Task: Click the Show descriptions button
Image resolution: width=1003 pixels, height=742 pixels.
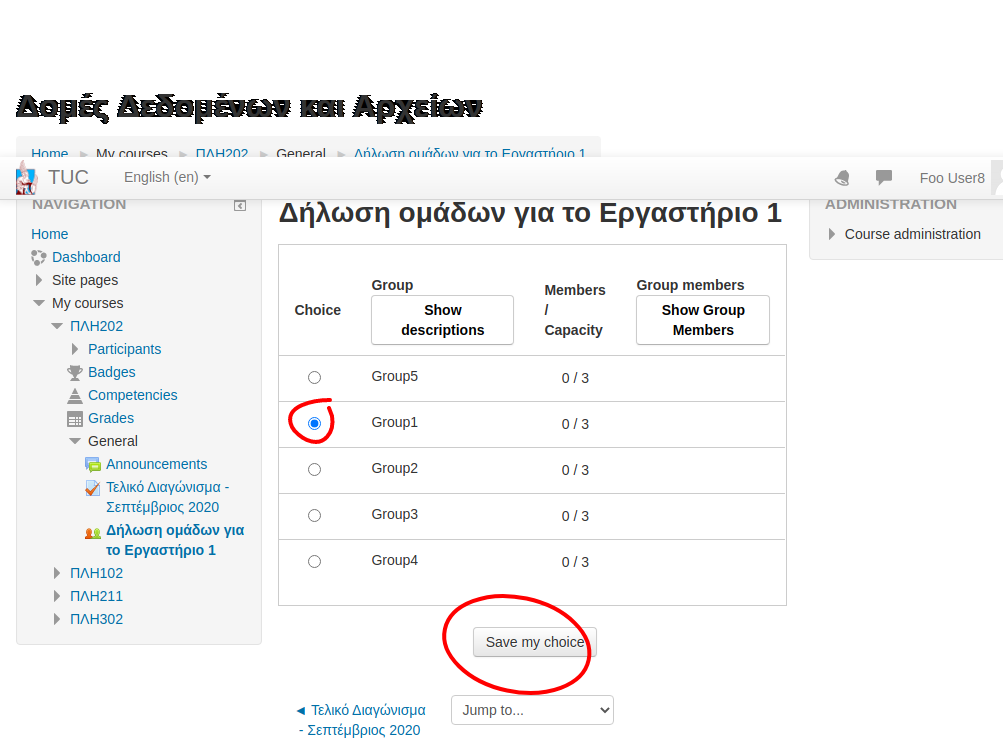Action: point(442,320)
